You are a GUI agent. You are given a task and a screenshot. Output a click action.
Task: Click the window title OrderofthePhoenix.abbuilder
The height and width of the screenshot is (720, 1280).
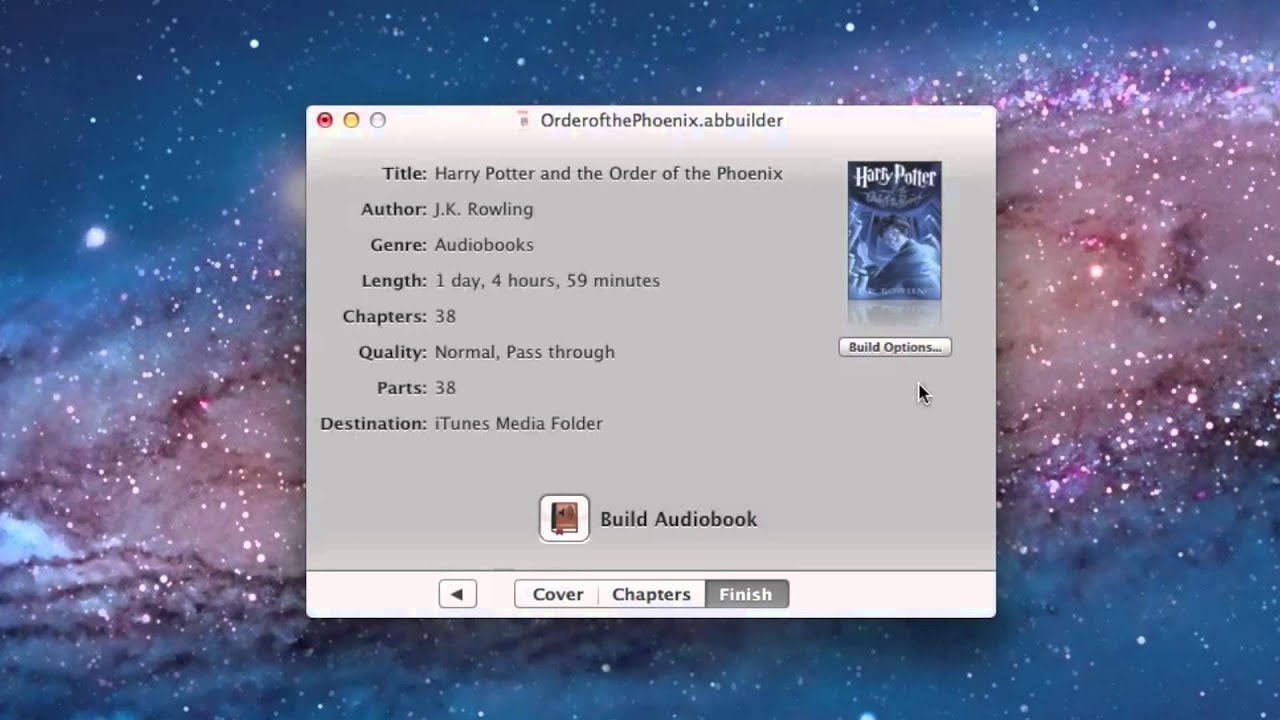pos(661,120)
